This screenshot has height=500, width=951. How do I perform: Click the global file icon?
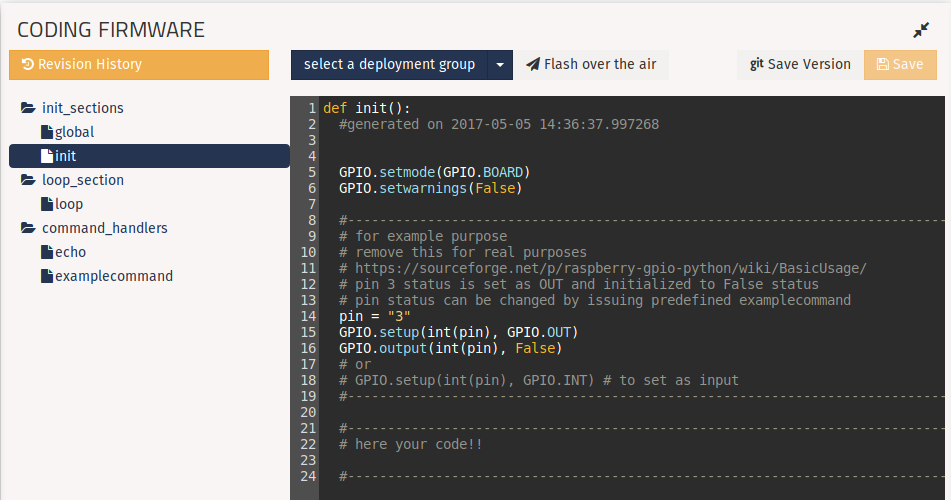46,132
